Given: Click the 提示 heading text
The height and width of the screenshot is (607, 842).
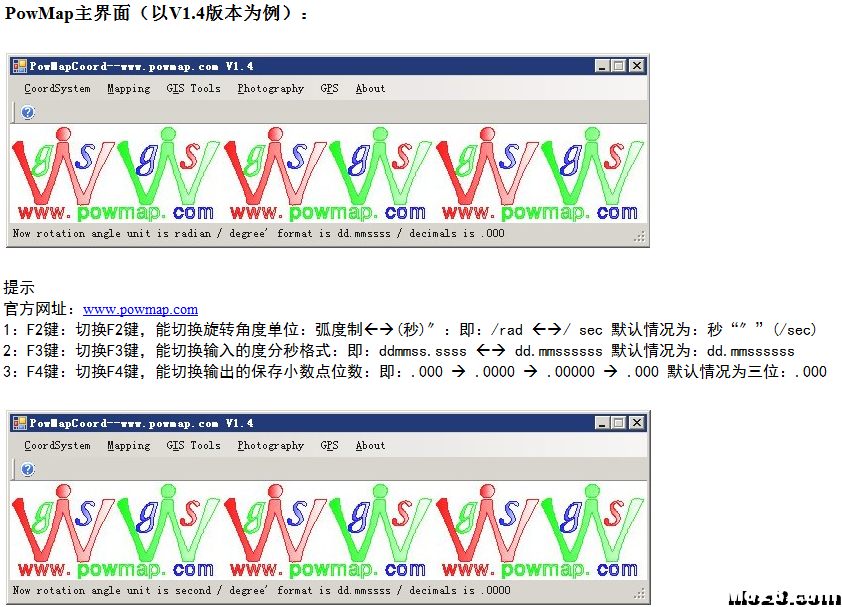Looking at the screenshot, I should (19, 287).
